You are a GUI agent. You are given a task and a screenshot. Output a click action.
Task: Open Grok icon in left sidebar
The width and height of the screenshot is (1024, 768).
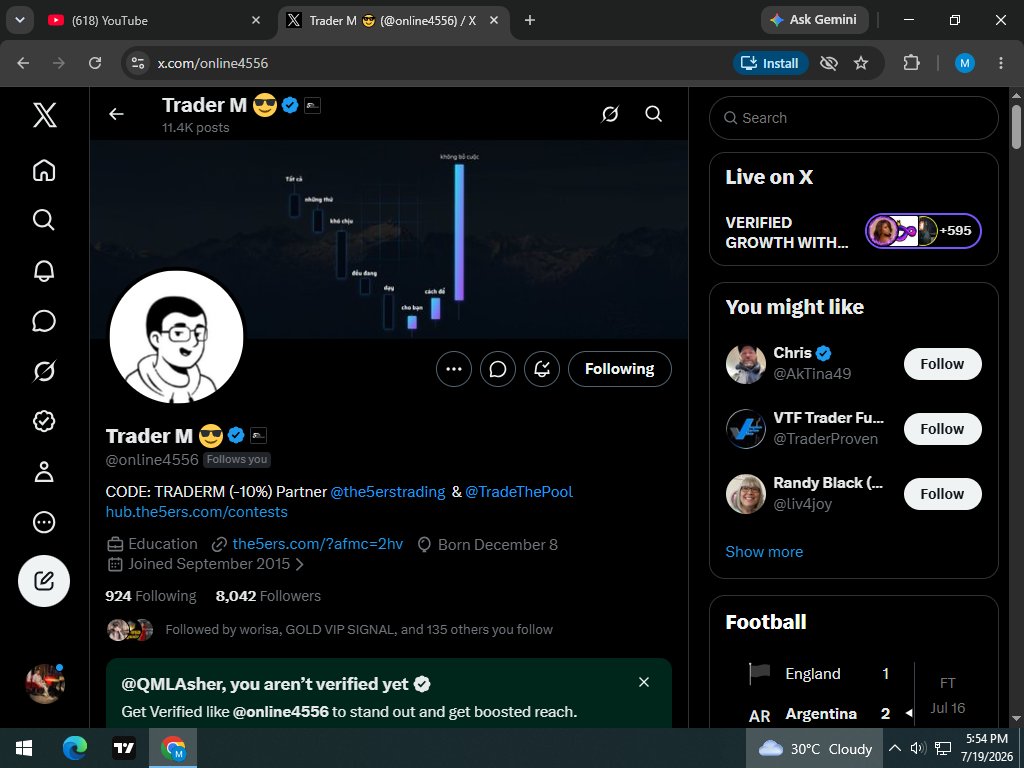click(x=44, y=371)
